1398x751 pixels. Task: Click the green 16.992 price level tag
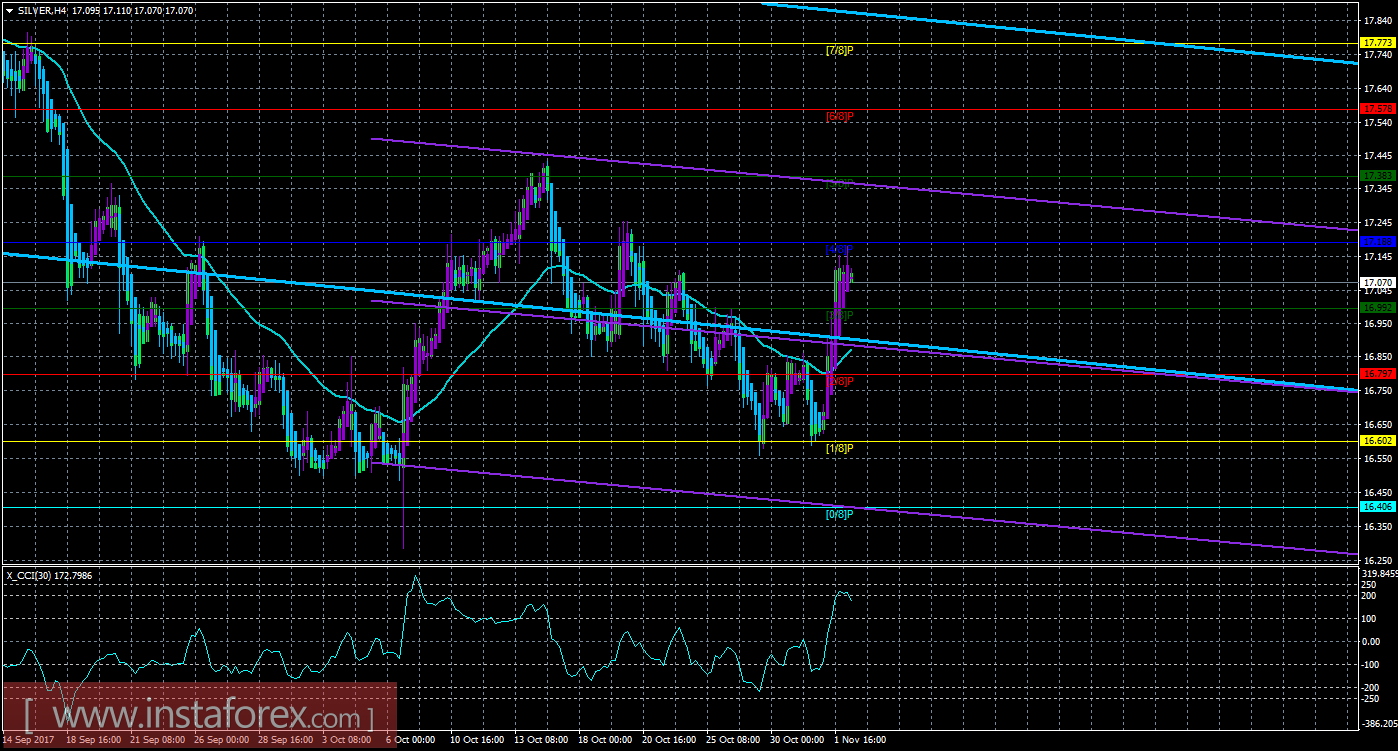point(1376,308)
